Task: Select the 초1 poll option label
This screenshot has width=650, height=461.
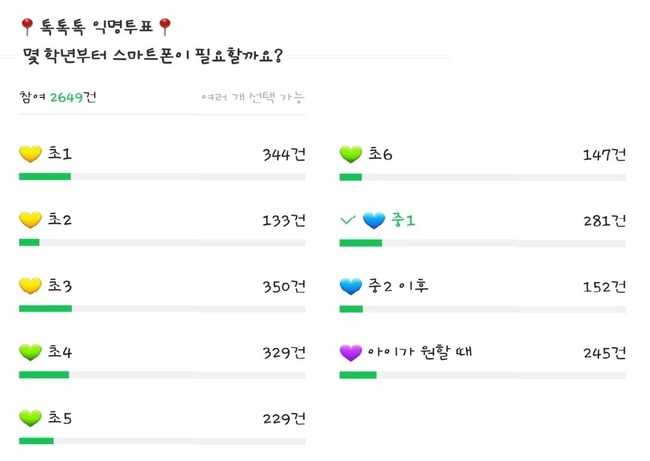Action: tap(60, 153)
